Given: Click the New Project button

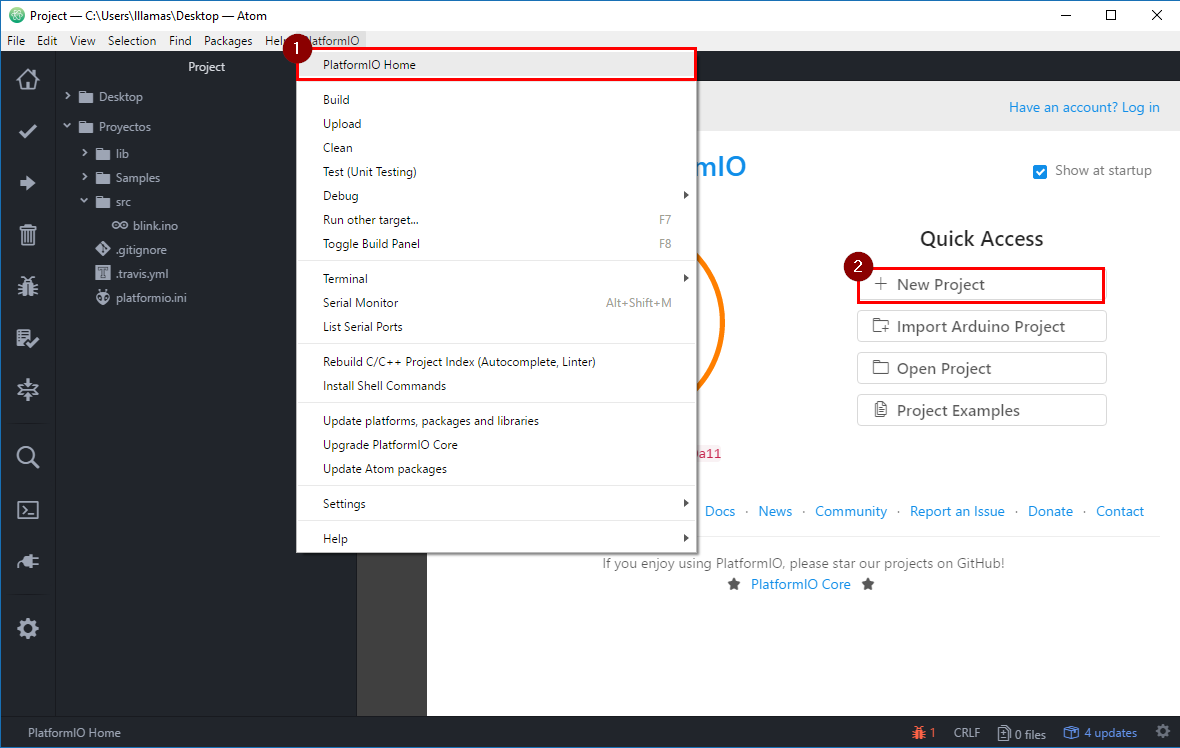Looking at the screenshot, I should pos(981,285).
